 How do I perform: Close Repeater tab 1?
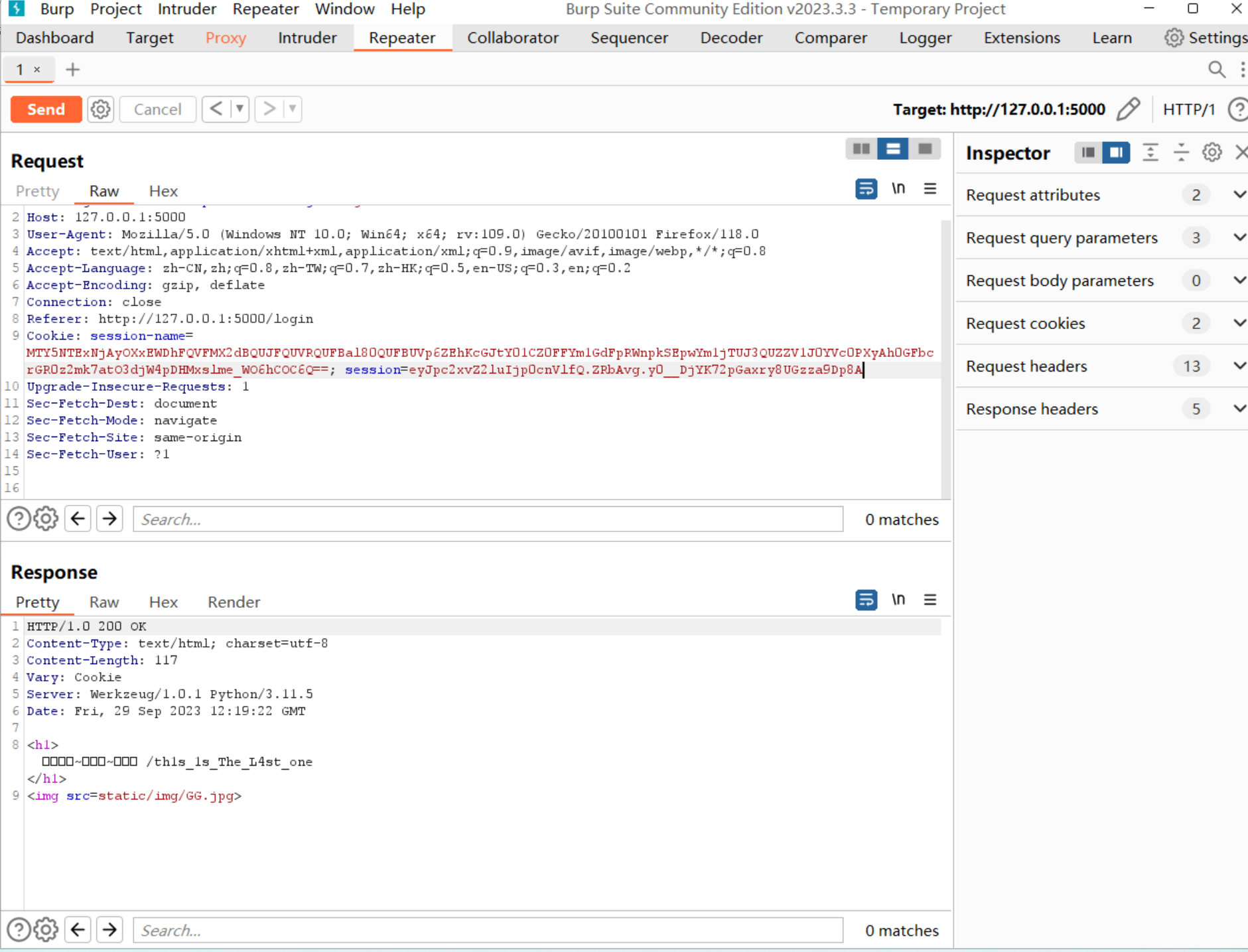coord(37,69)
